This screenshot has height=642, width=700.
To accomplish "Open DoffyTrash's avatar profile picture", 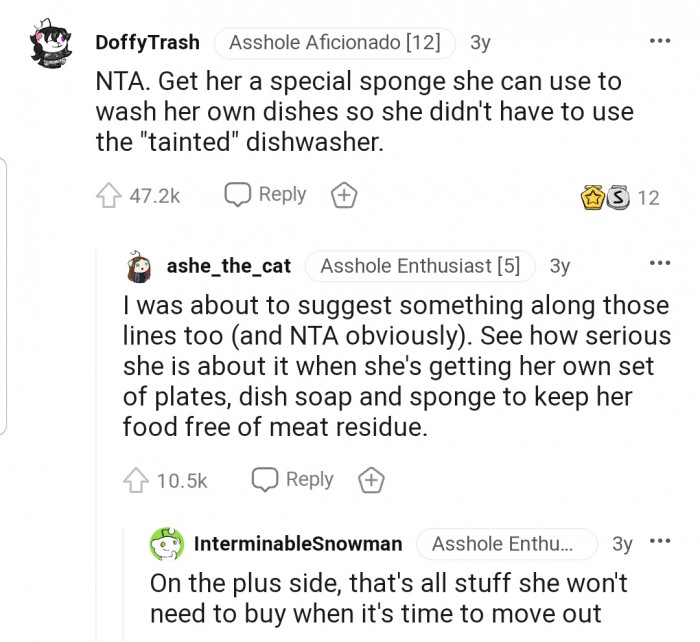I will point(50,45).
